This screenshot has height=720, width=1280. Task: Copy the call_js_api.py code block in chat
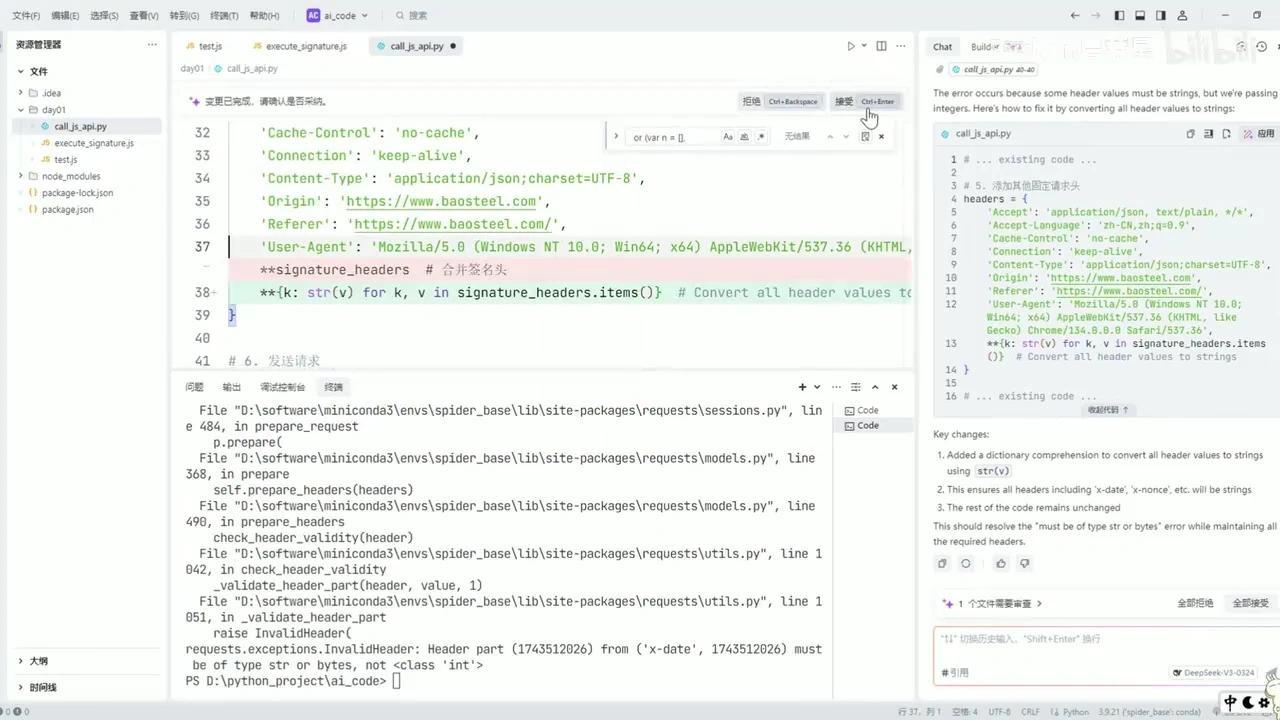click(x=1190, y=133)
